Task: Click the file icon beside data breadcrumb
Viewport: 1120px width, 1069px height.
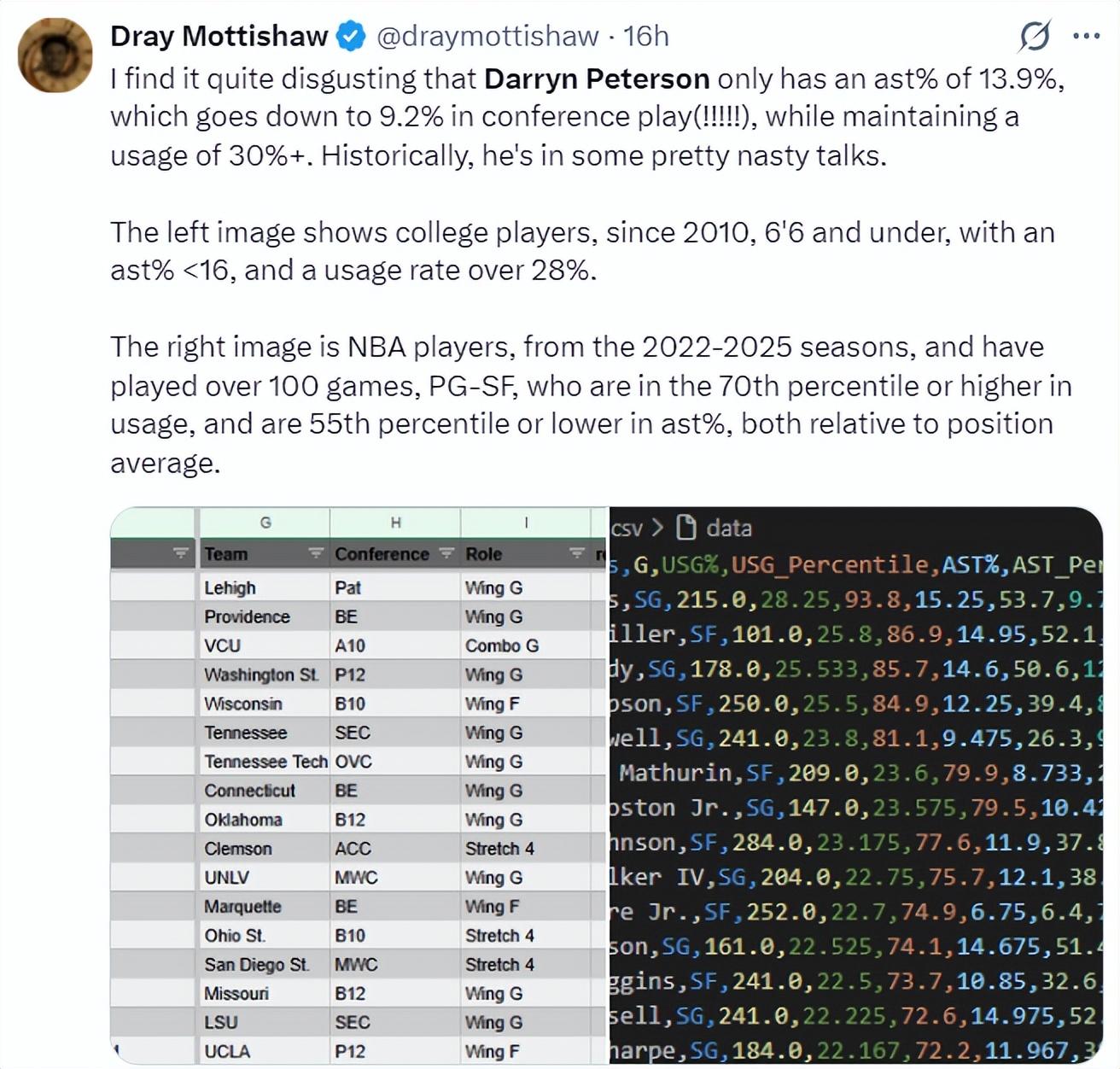Action: click(685, 528)
